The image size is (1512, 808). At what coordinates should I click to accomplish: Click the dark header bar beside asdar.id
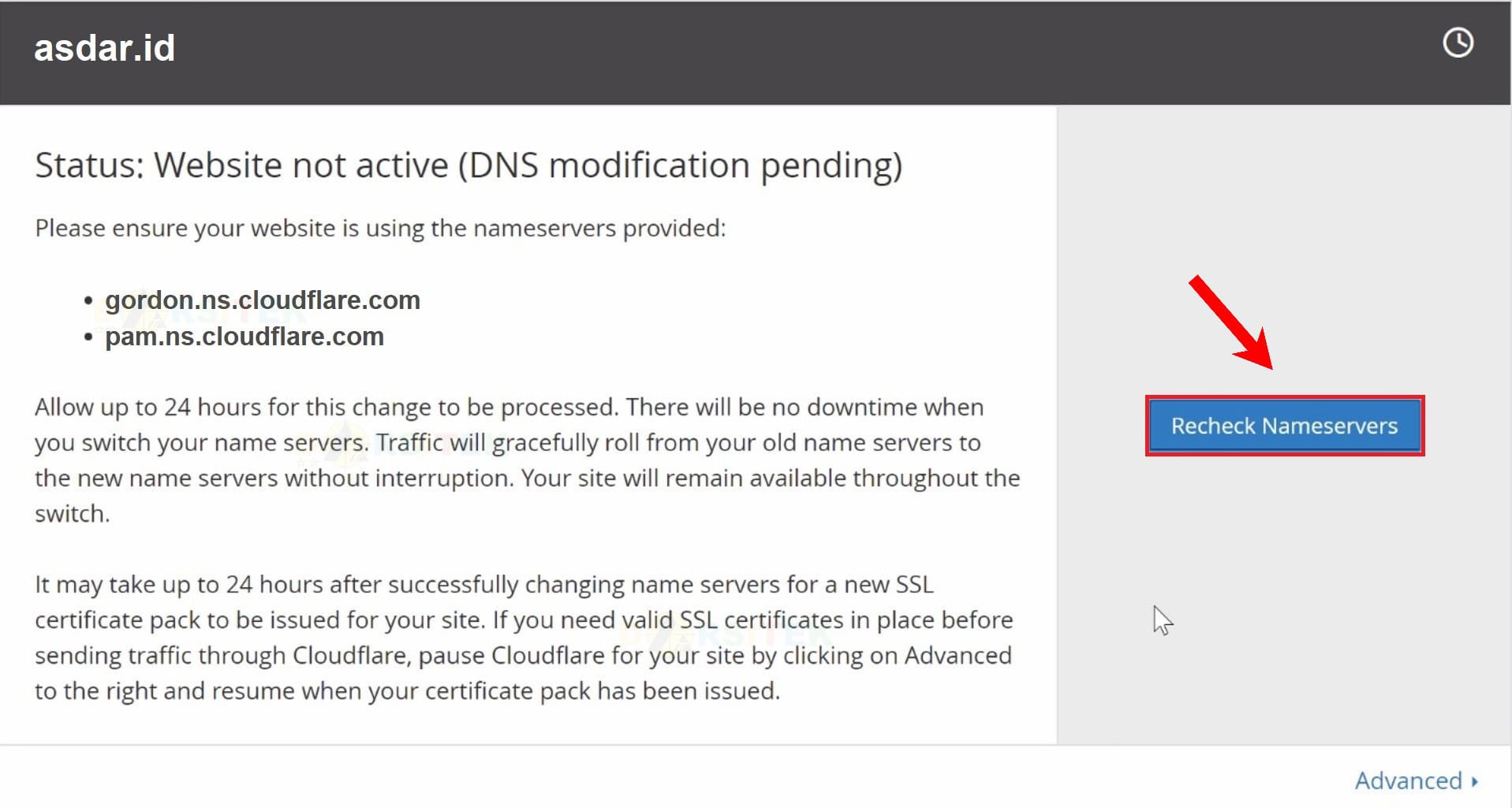coord(789,52)
